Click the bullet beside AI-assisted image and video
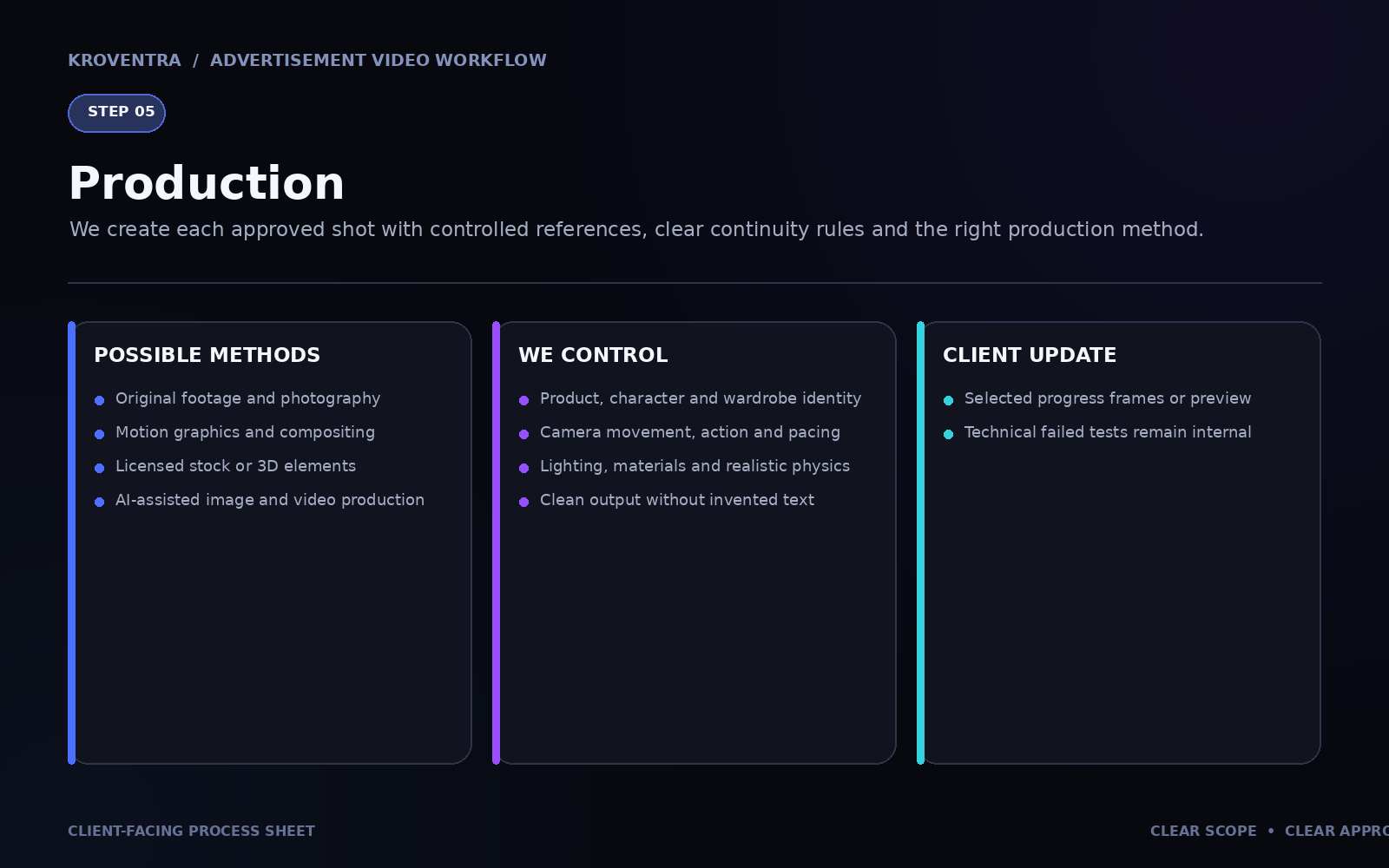1389x868 pixels. [99, 502]
